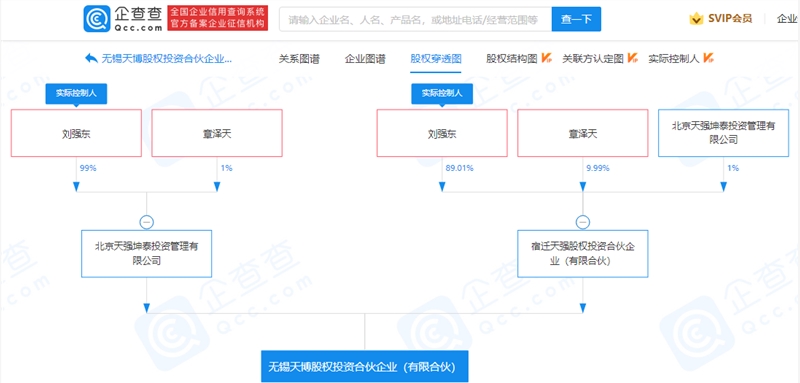Click the back arrow beside 无锡天博股权投资合伙企业
Image resolution: width=800 pixels, height=383 pixels.
point(91,58)
